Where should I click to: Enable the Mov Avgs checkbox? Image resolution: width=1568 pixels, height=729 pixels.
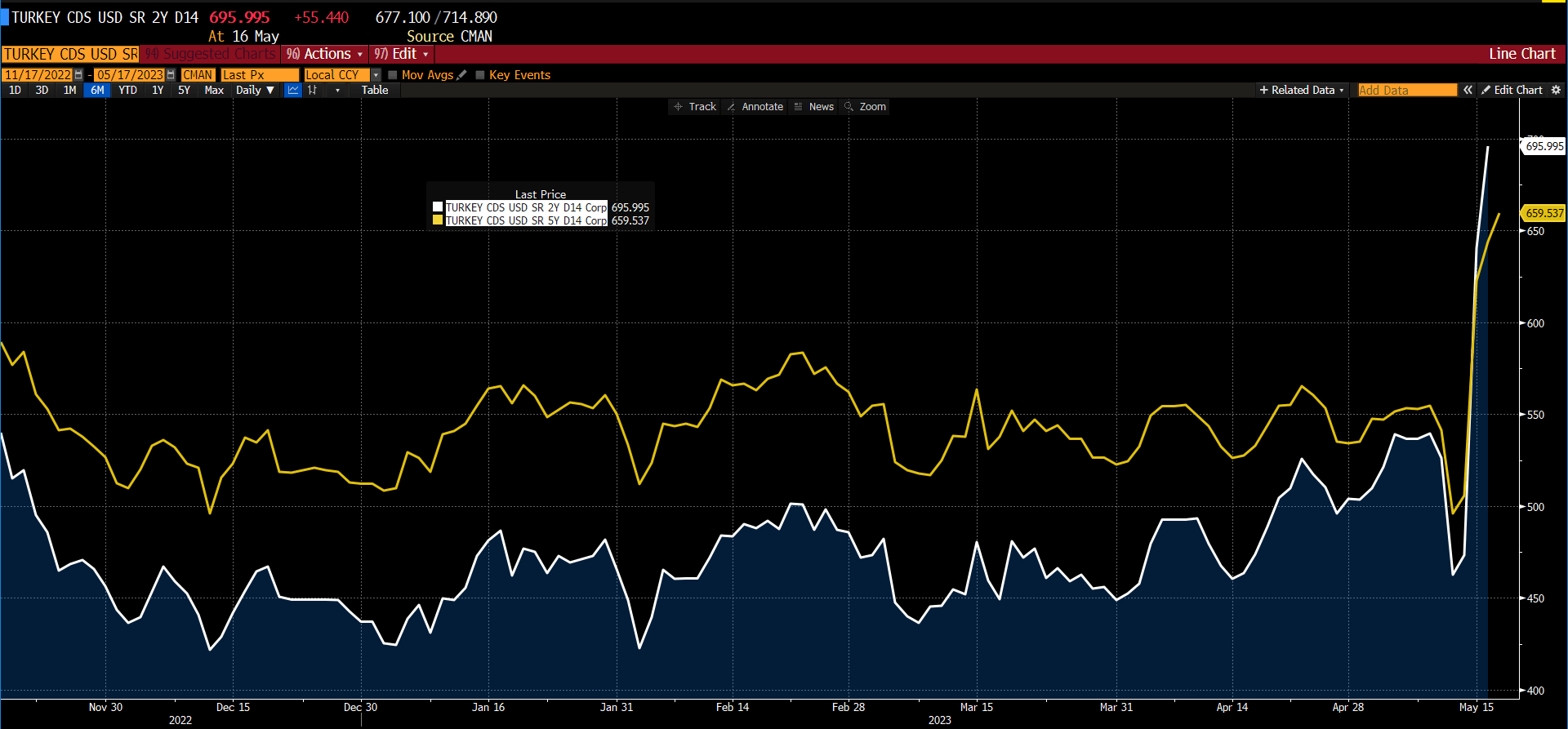pyautogui.click(x=393, y=75)
